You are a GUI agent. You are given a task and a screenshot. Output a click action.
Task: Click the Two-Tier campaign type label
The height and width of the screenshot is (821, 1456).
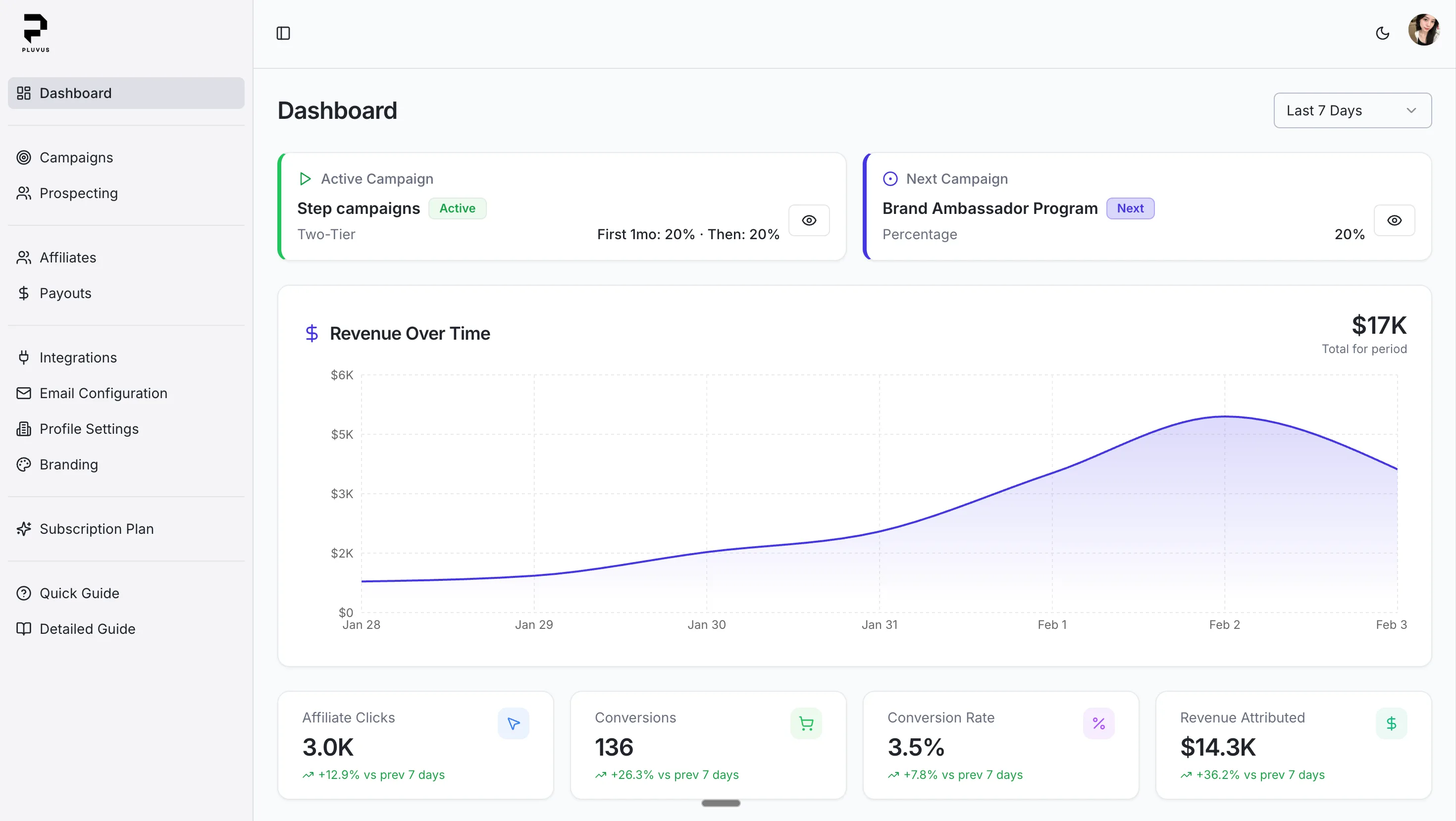pyautogui.click(x=326, y=235)
